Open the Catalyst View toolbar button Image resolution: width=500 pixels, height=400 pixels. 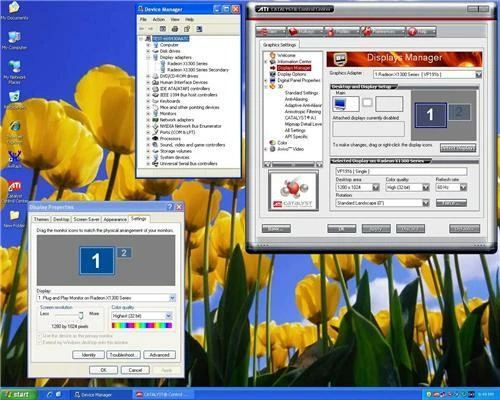[x=271, y=32]
